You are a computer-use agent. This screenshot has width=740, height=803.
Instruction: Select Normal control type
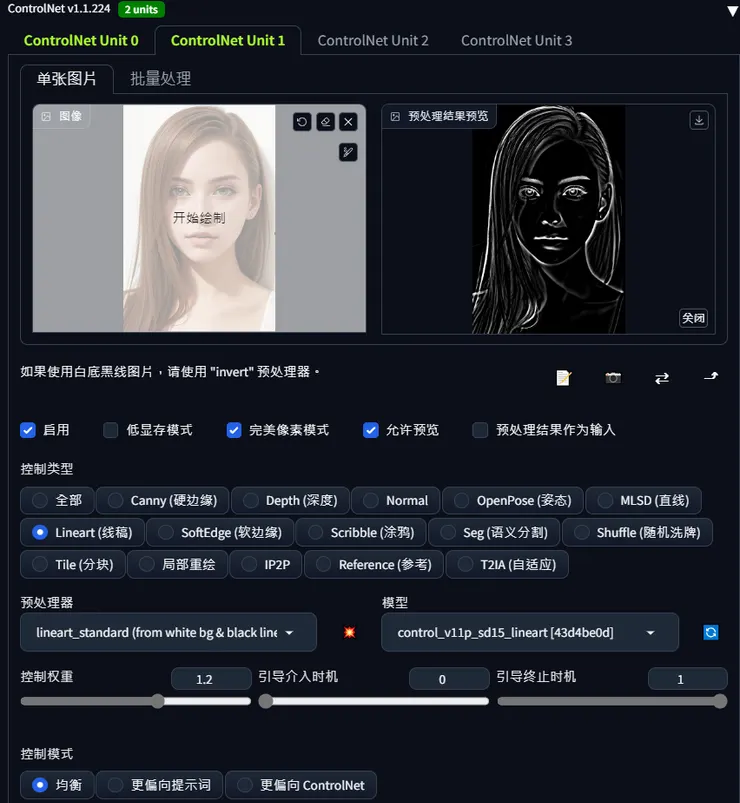tap(395, 500)
